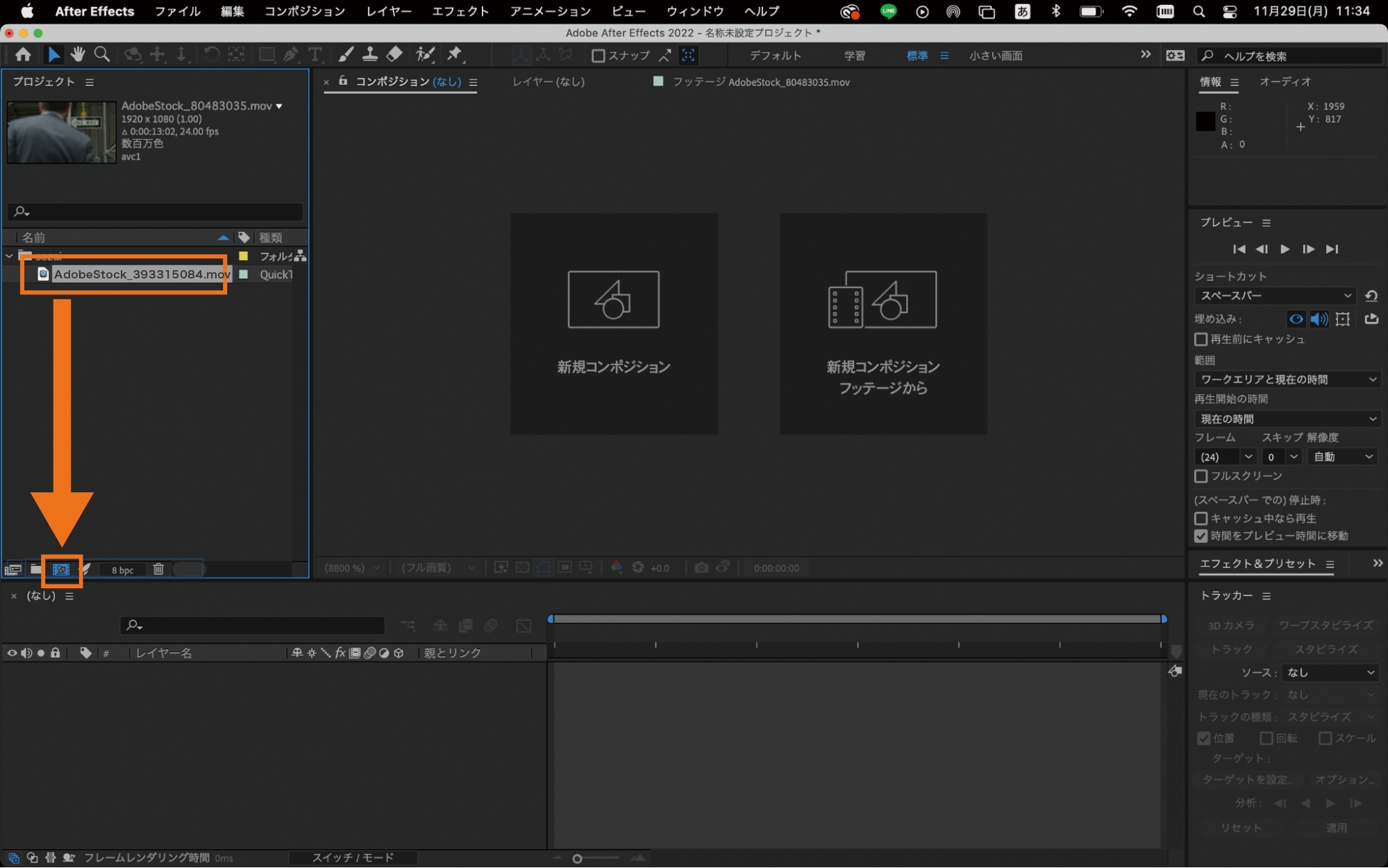The image size is (1388, 868).
Task: Open the エフェクト menu in menu bar
Action: [460, 11]
